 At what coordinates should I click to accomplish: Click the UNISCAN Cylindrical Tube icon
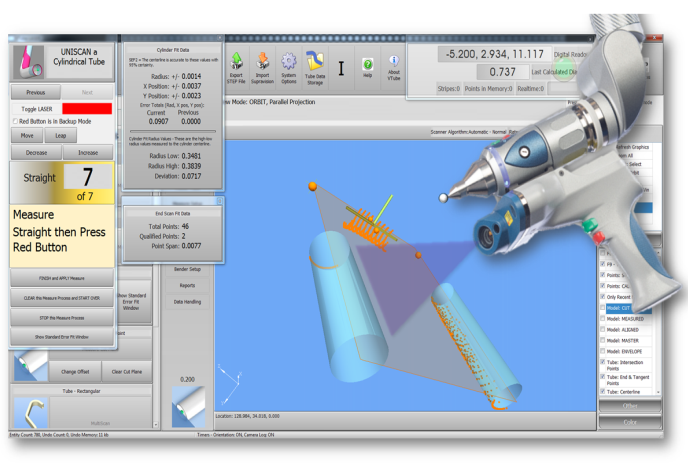[x=28, y=62]
